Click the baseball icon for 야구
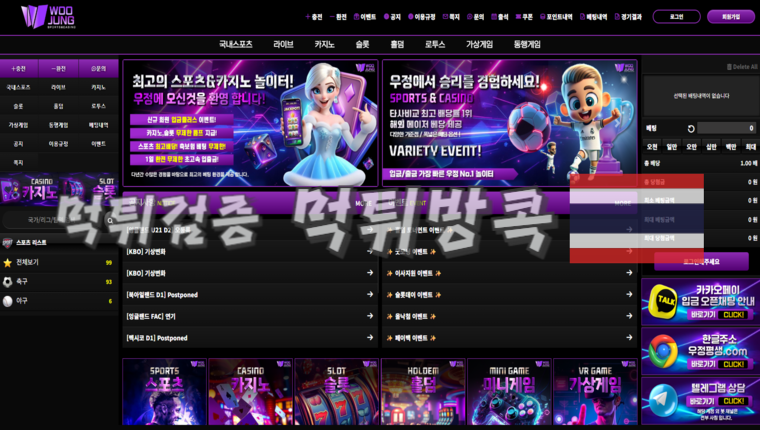760x430 pixels. (x=8, y=300)
